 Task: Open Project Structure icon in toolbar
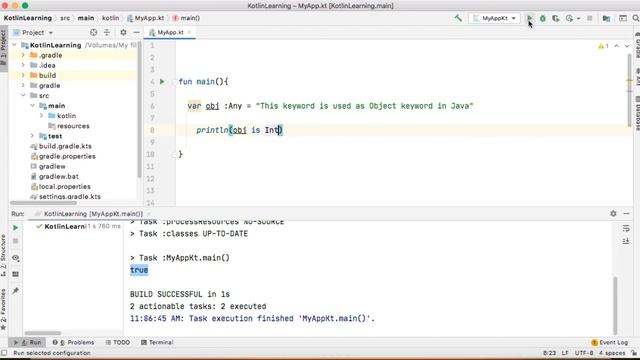pyautogui.click(x=606, y=18)
